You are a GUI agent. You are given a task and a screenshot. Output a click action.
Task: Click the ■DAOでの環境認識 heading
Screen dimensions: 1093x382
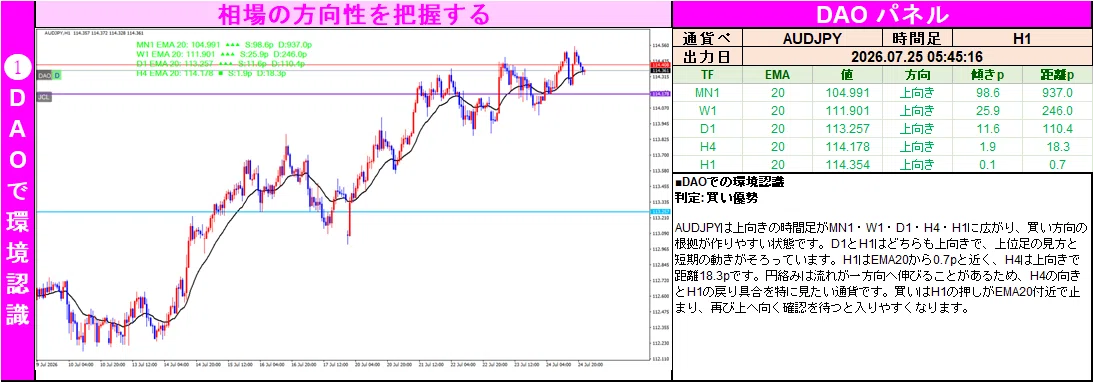(x=730, y=183)
